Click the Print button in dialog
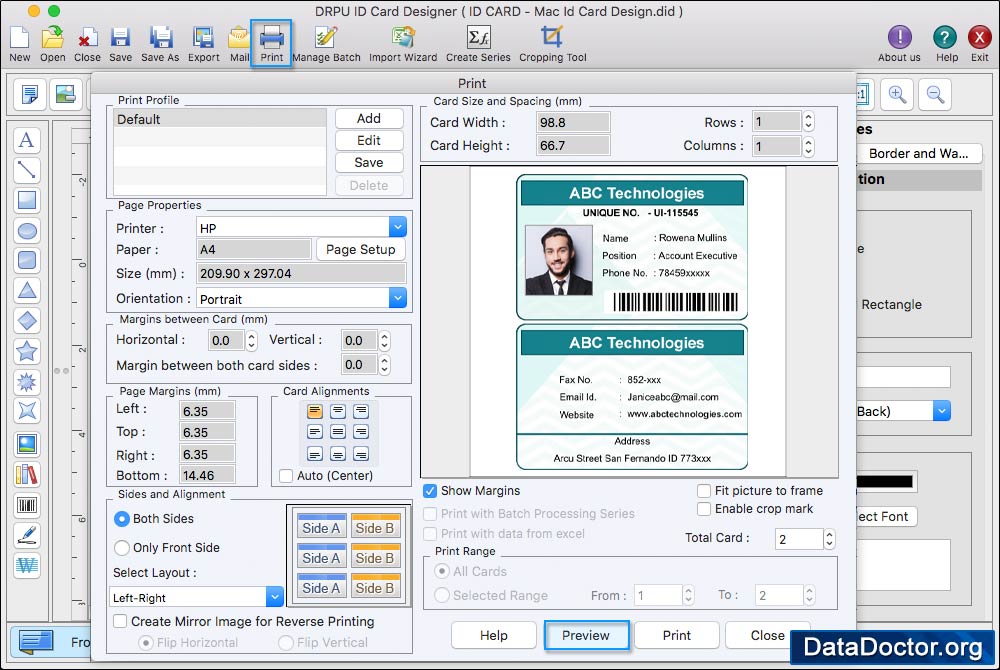1000x670 pixels. coord(676,635)
